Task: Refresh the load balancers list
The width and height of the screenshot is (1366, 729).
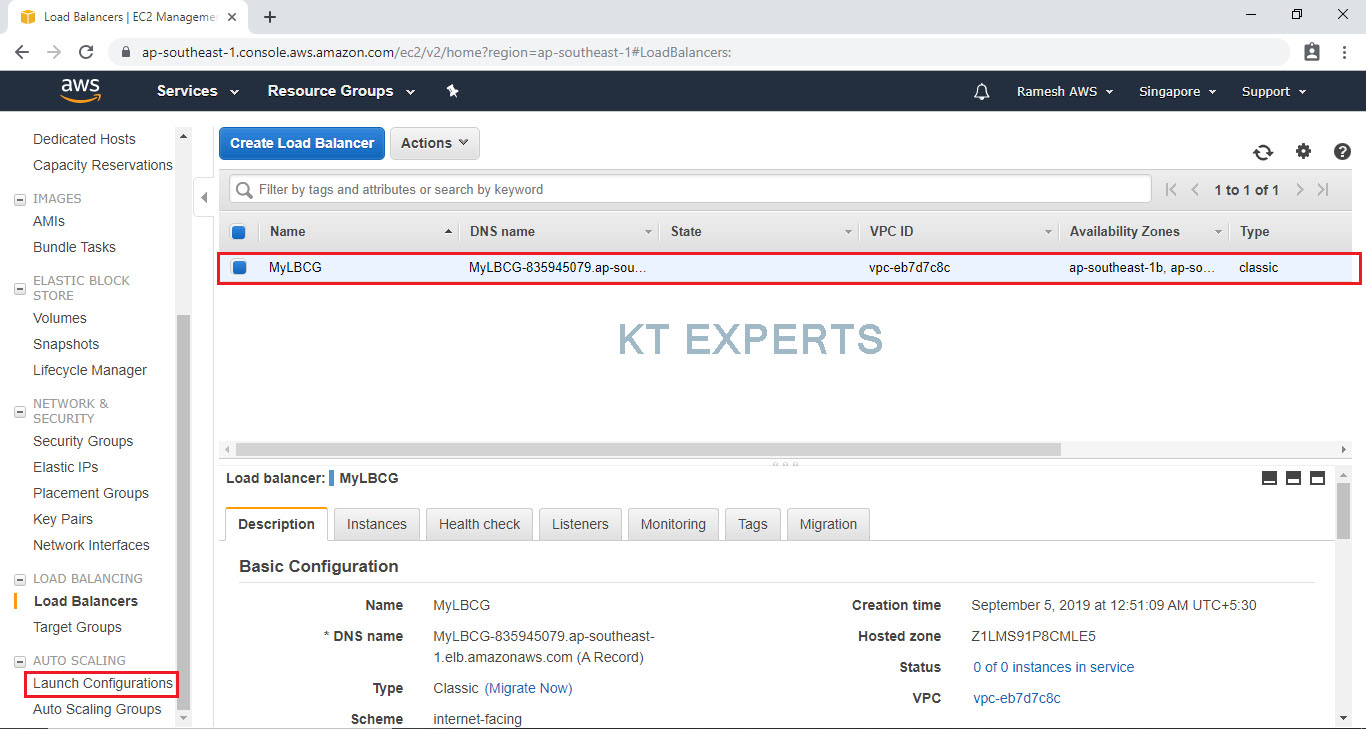Action: (x=1263, y=152)
